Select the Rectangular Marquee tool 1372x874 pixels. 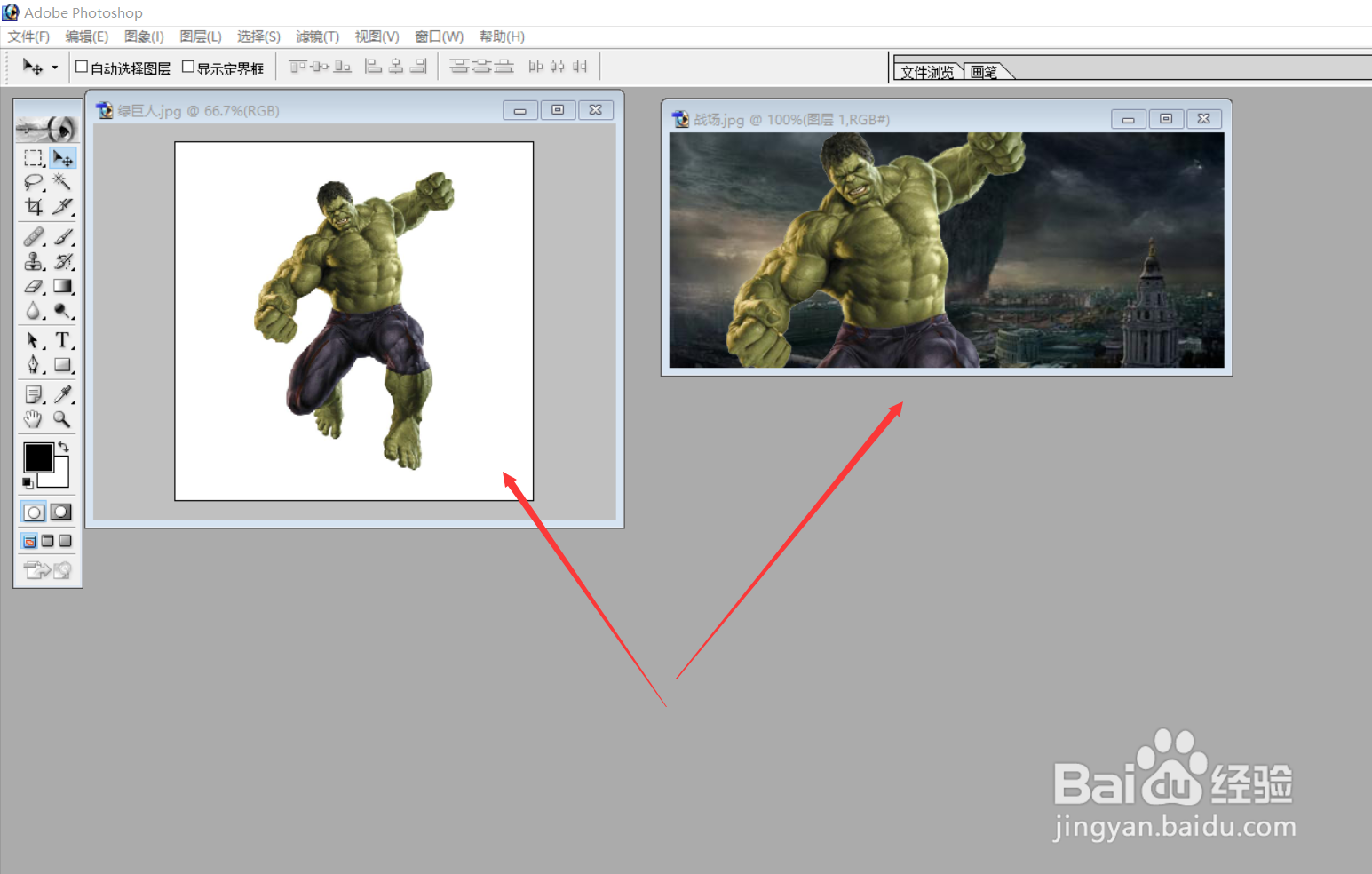coord(34,158)
